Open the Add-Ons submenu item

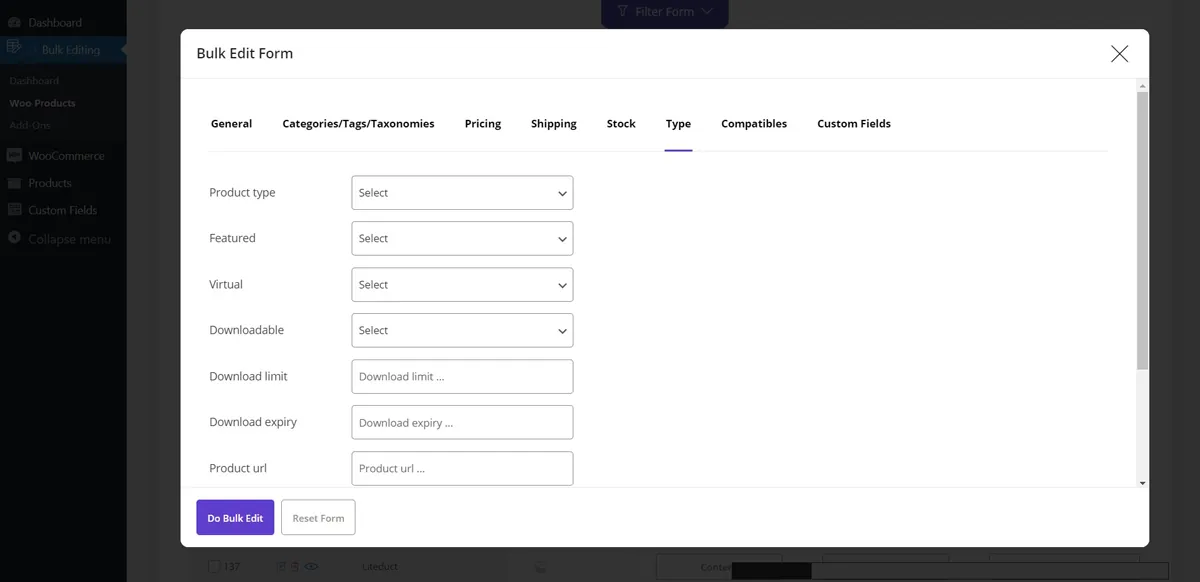tap(30, 125)
